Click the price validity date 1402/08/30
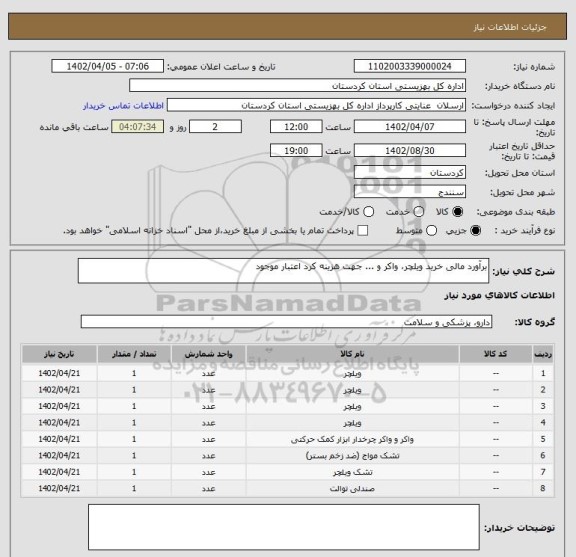This screenshot has width=576, height=557. [x=410, y=151]
